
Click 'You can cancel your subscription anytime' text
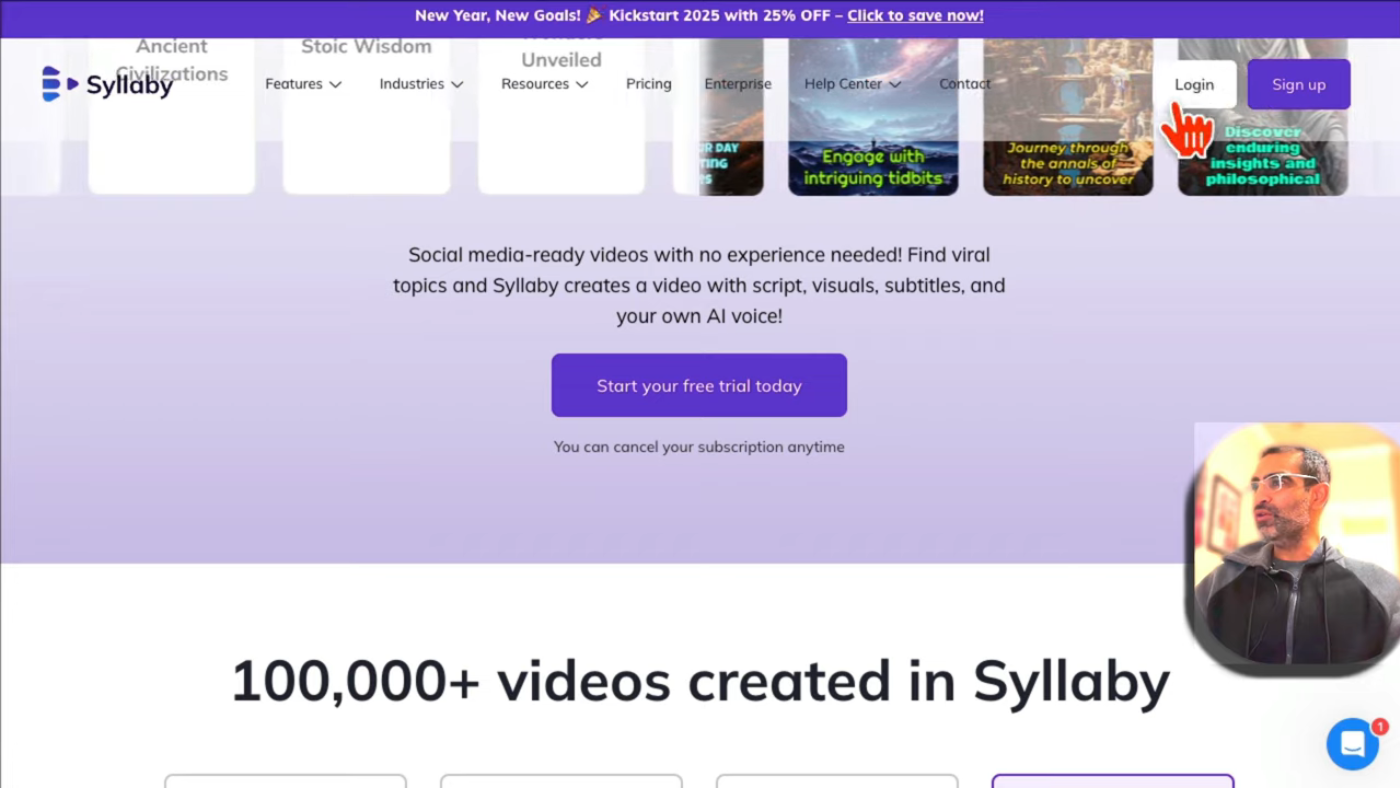(x=699, y=447)
